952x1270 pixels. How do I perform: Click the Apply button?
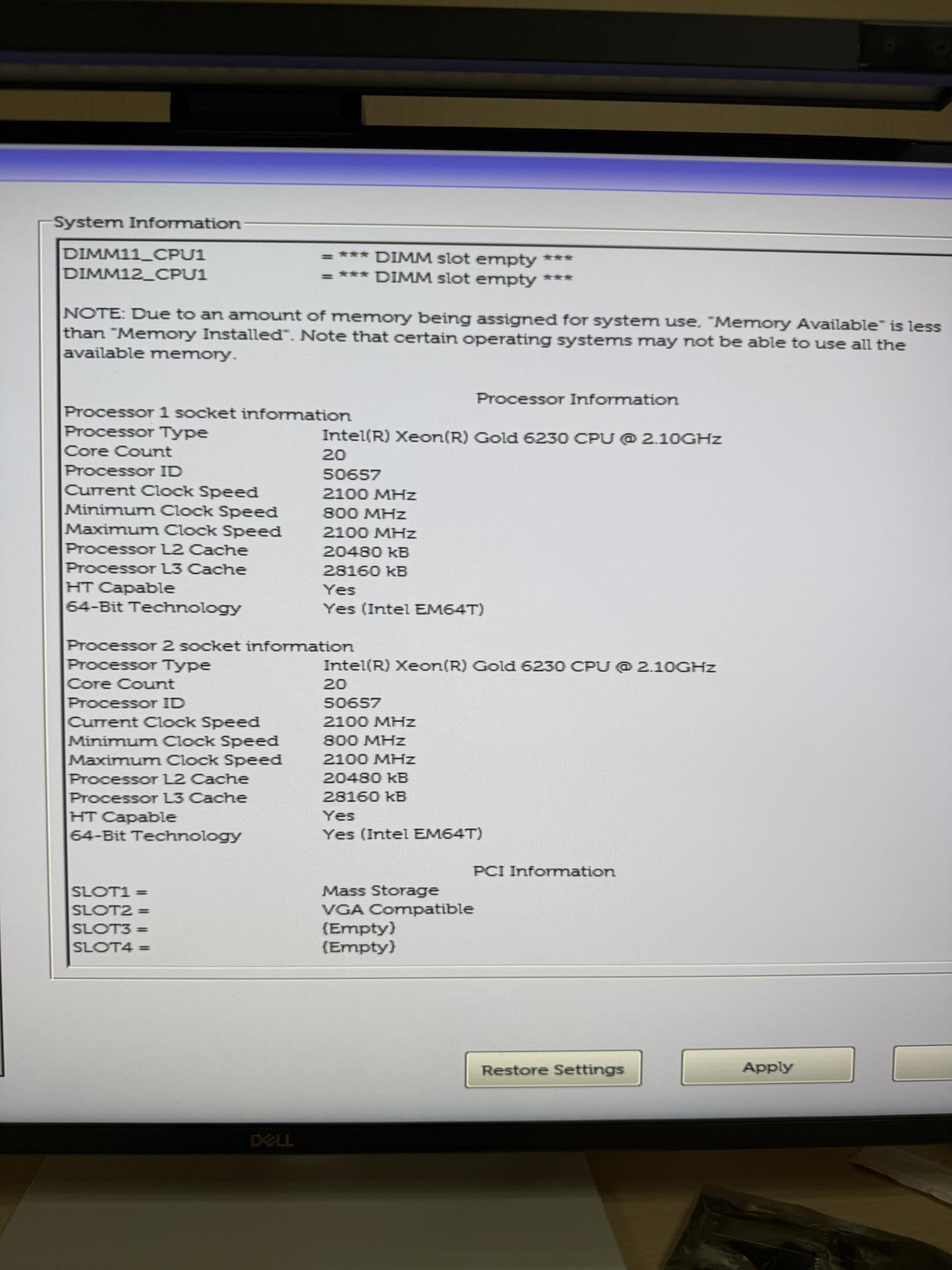click(768, 1066)
